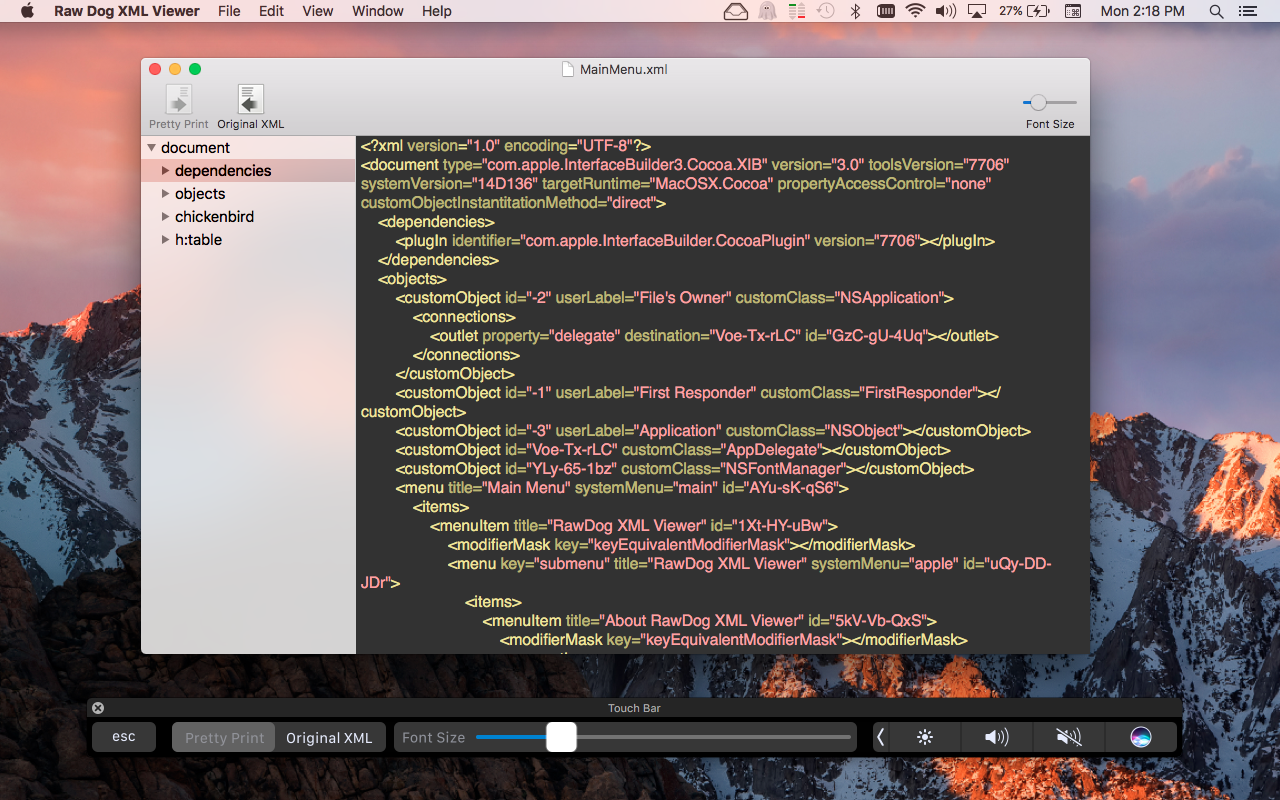Open the AirPlay display menu
The width and height of the screenshot is (1280, 800).
coord(978,11)
